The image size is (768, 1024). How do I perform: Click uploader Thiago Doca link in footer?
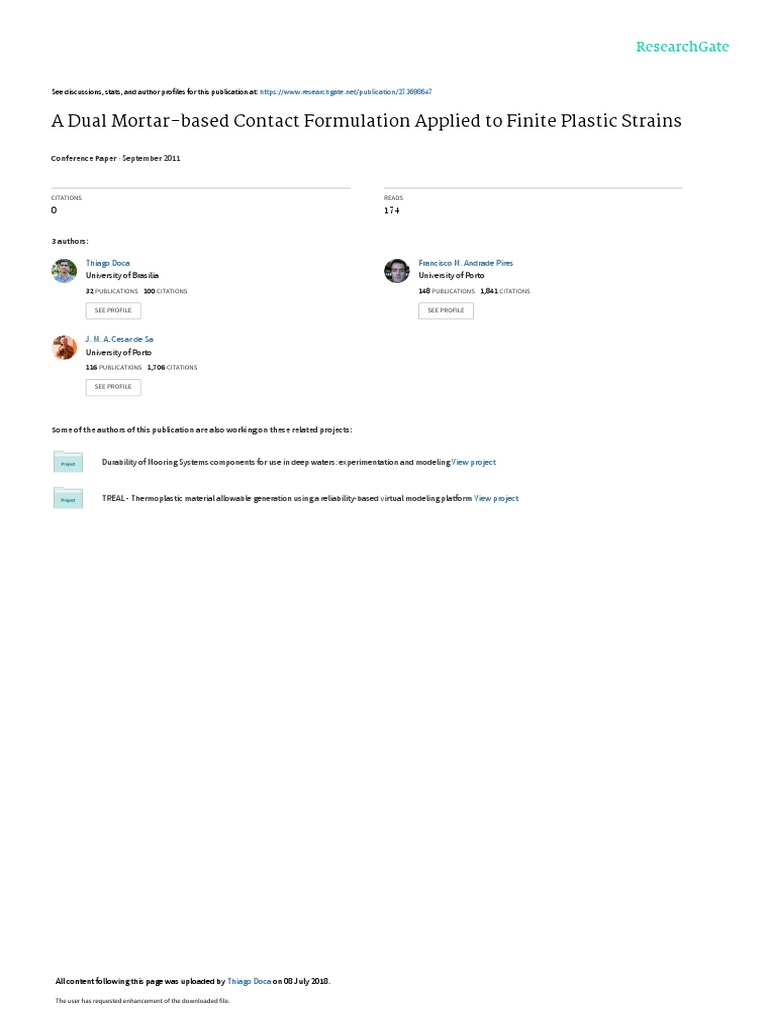(x=249, y=981)
